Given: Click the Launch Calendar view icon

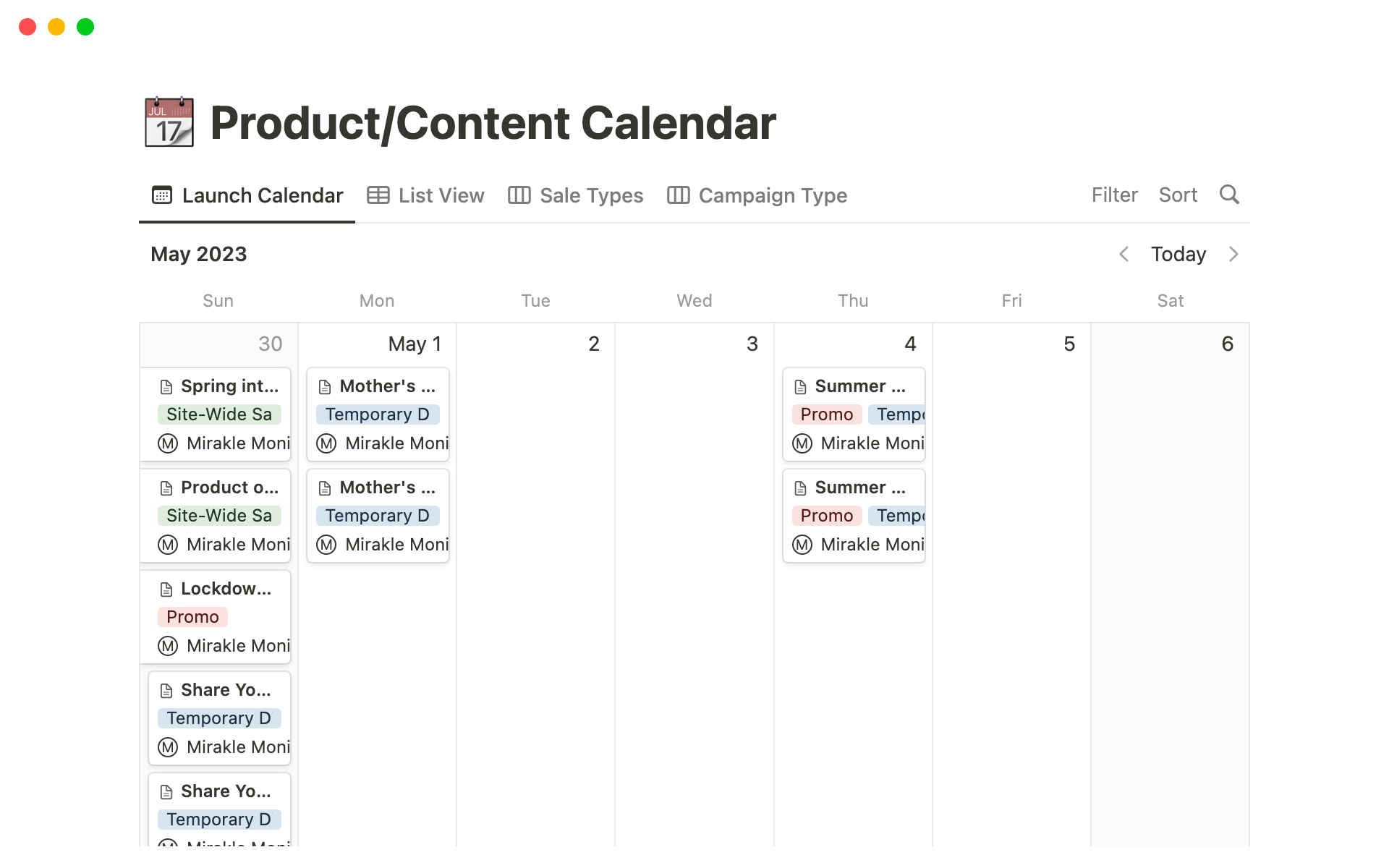Looking at the screenshot, I should 162,195.
